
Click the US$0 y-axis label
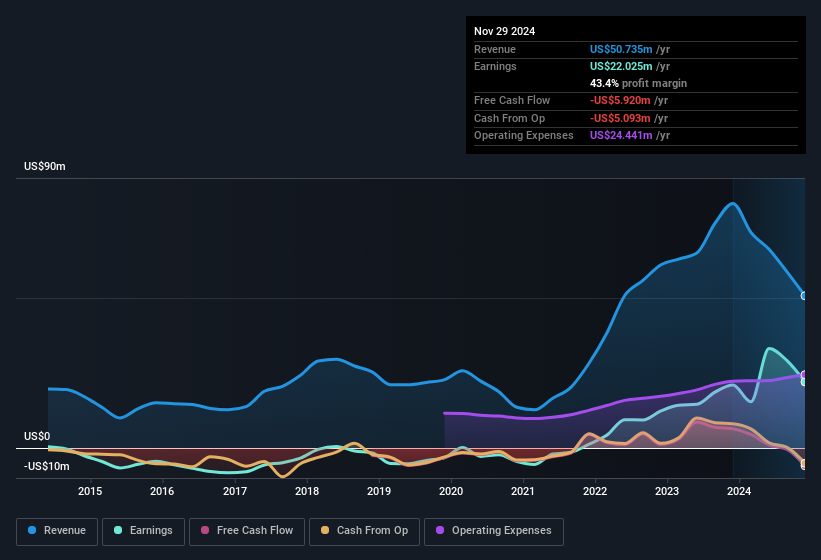[x=37, y=436]
